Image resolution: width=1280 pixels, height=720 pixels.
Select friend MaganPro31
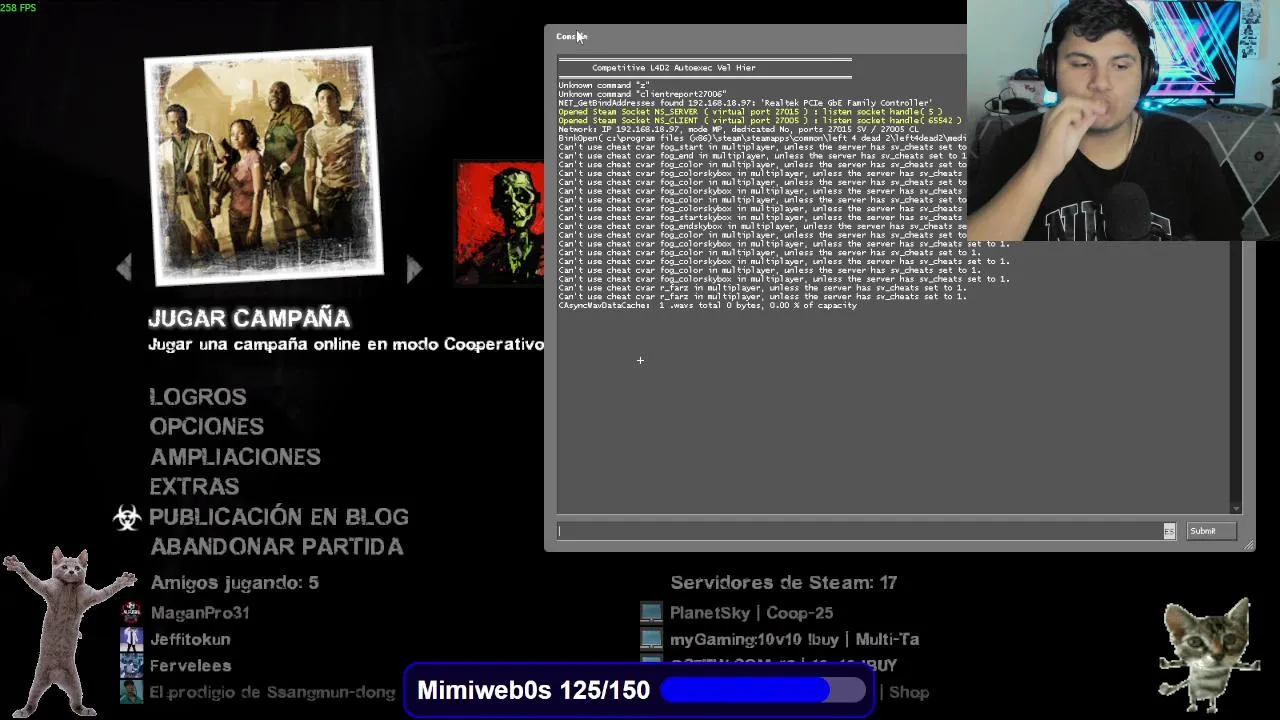200,613
